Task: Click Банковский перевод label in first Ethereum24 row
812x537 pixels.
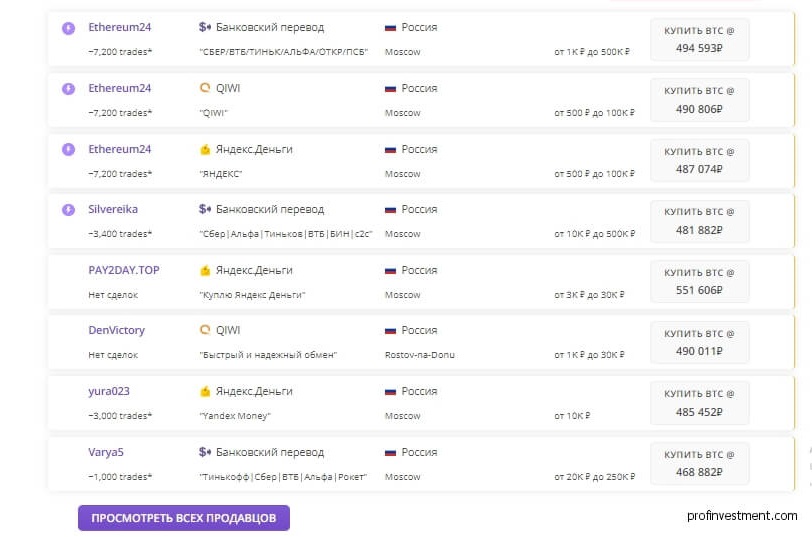Action: coord(270,27)
